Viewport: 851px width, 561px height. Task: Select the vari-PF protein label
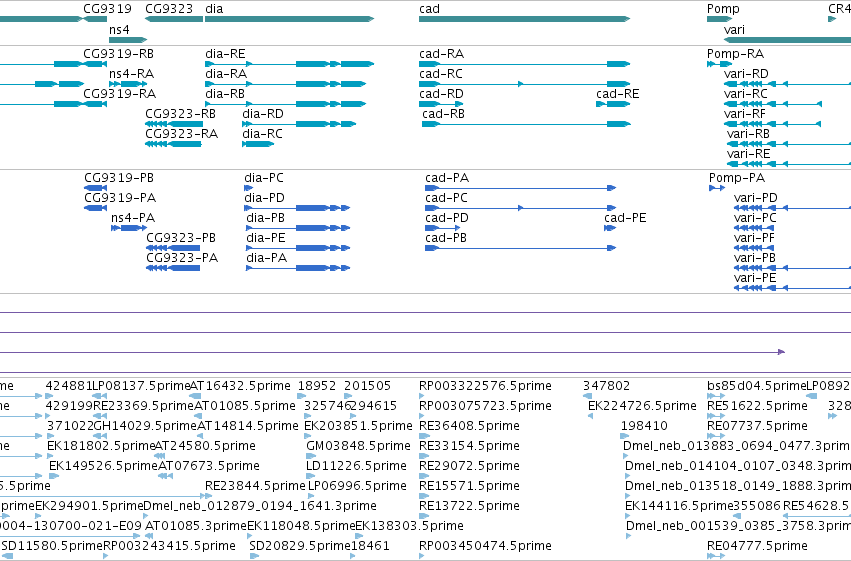[x=754, y=238]
